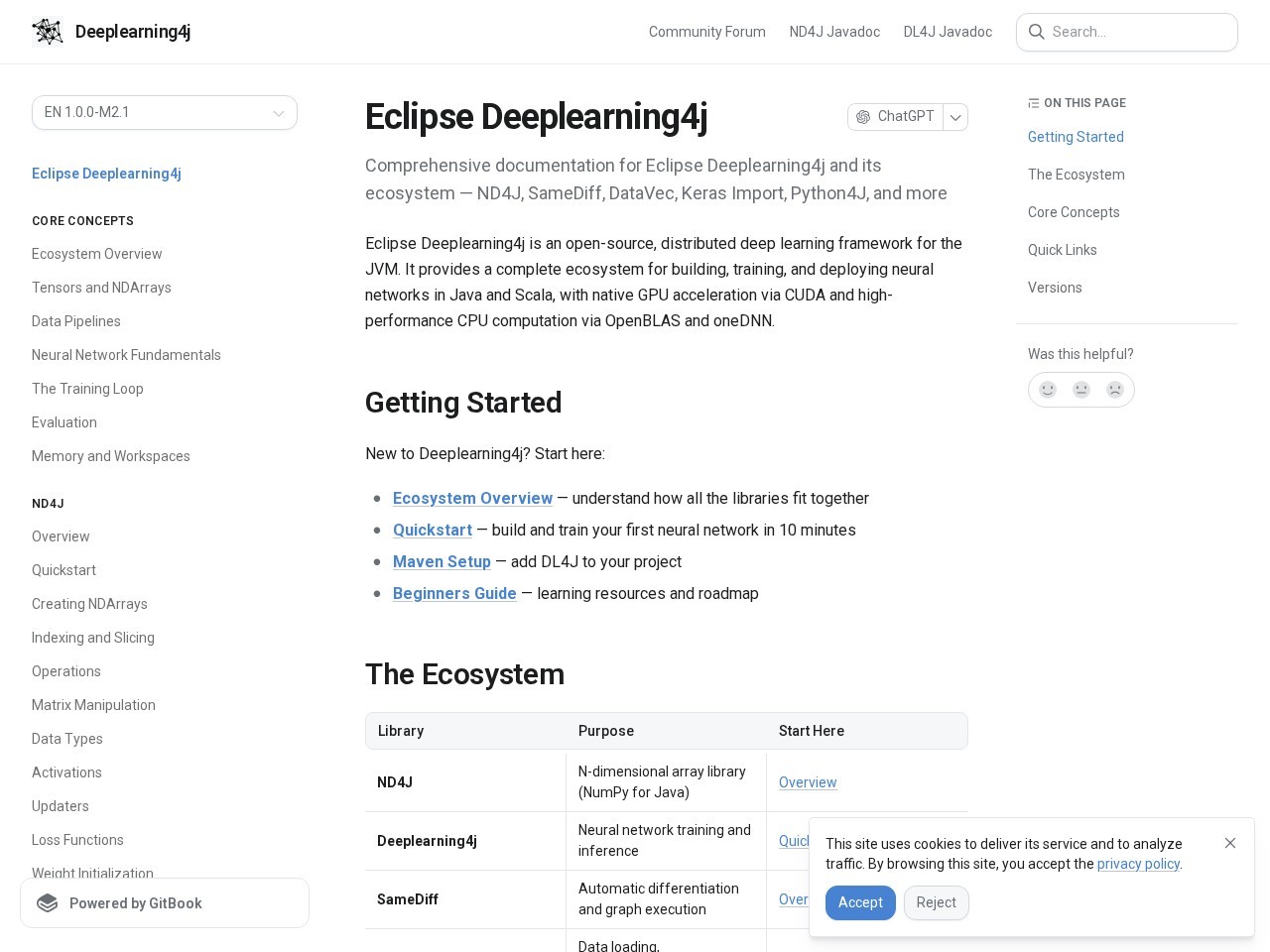Jump to The Ecosystem section

1077,175
